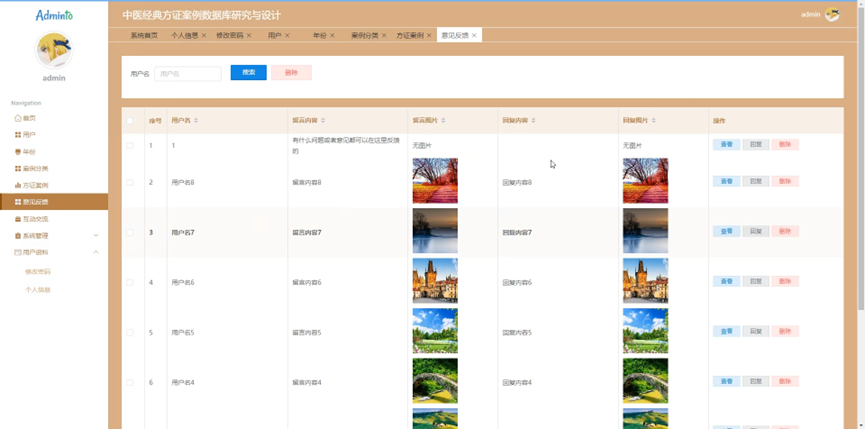Click the 方证案例 chart icon in sidebar
865x429 pixels.
click(x=18, y=185)
